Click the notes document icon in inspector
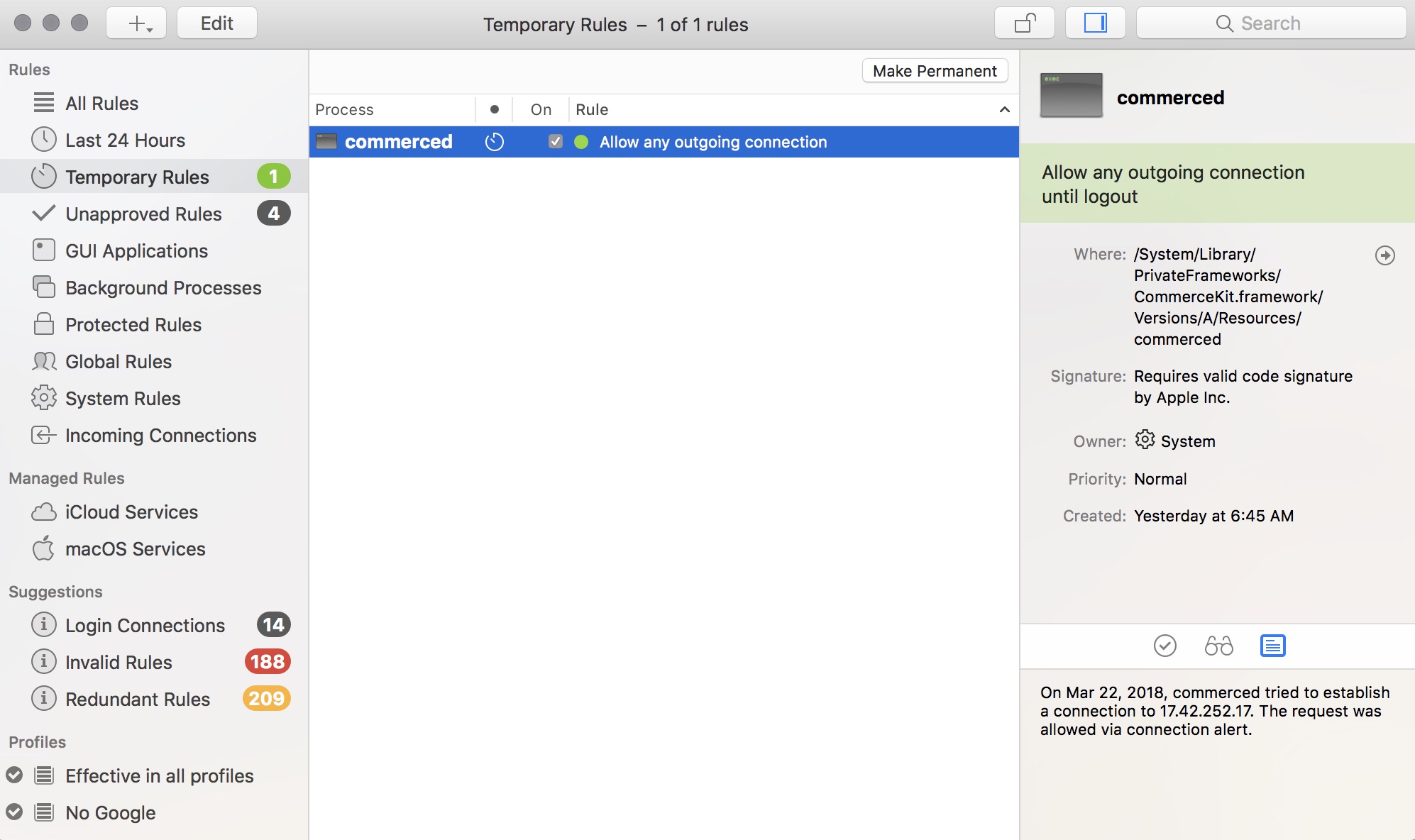 pos(1273,646)
